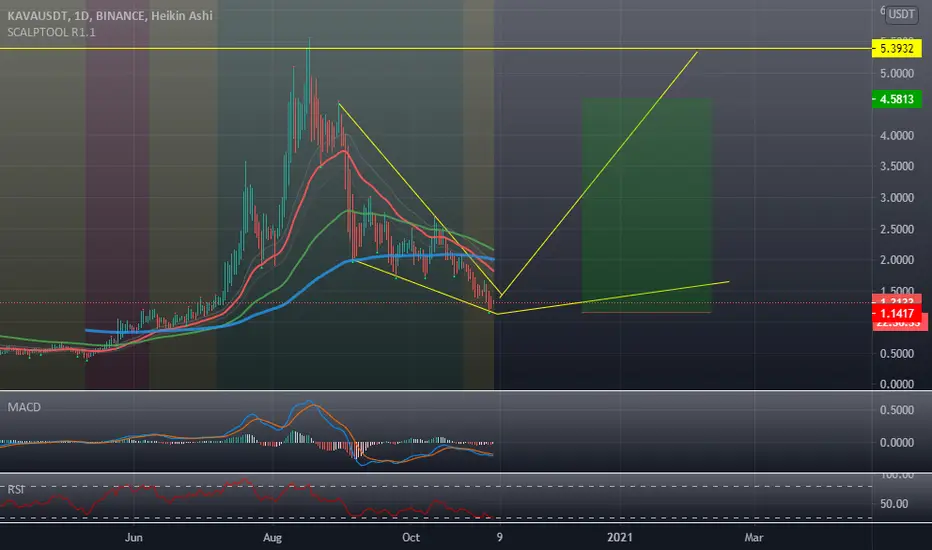Click the Aug date label
This screenshot has width=932, height=550.
point(272,538)
